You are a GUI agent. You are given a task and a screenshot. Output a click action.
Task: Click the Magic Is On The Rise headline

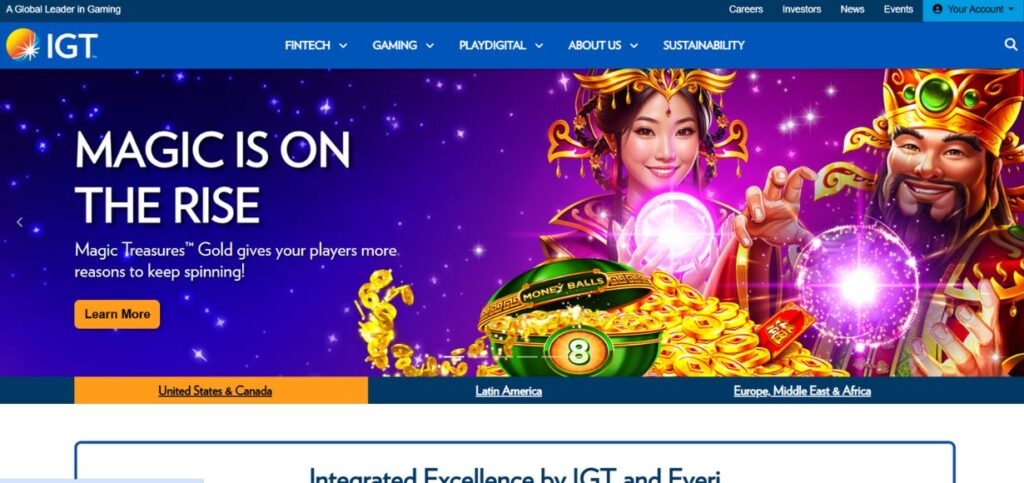212,177
